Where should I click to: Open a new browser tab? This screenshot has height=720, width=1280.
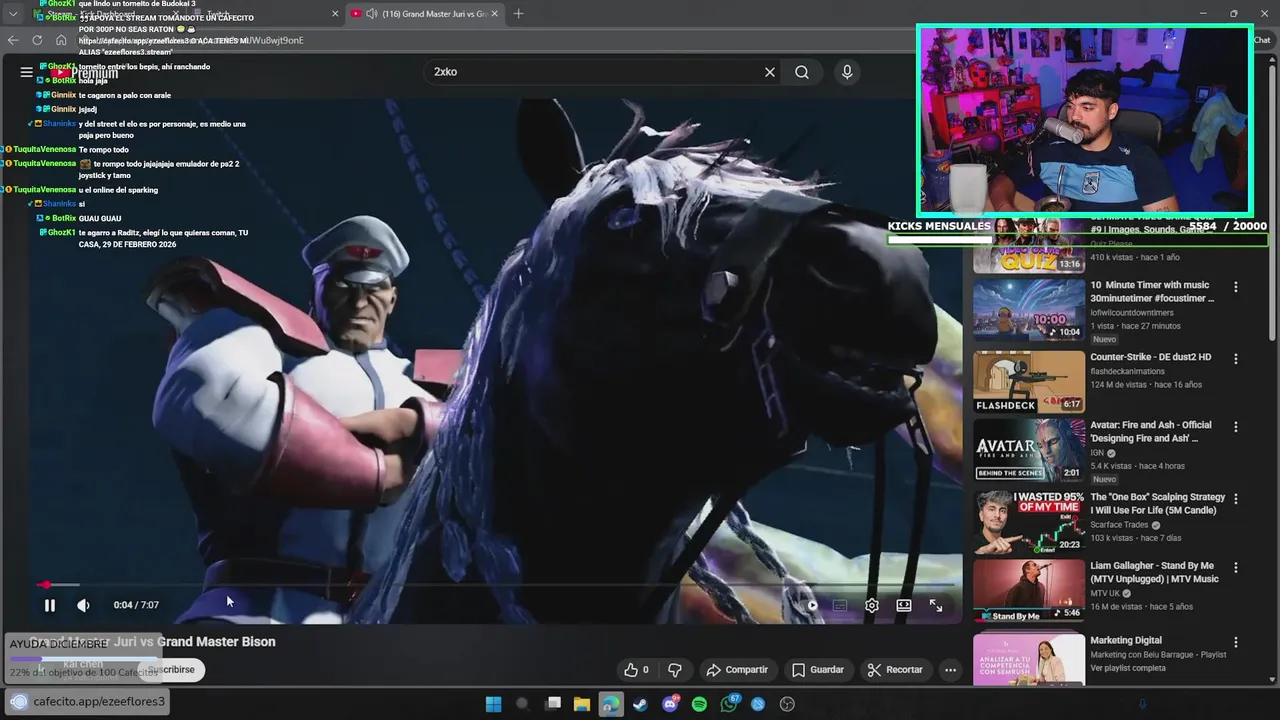point(518,14)
